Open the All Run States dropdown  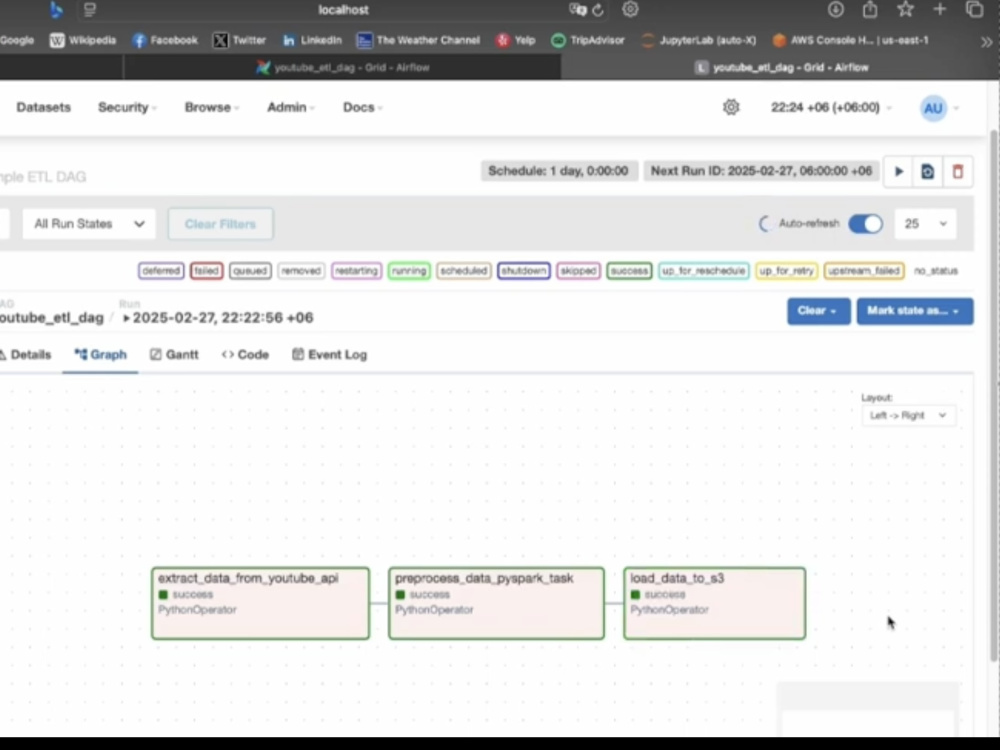point(89,224)
